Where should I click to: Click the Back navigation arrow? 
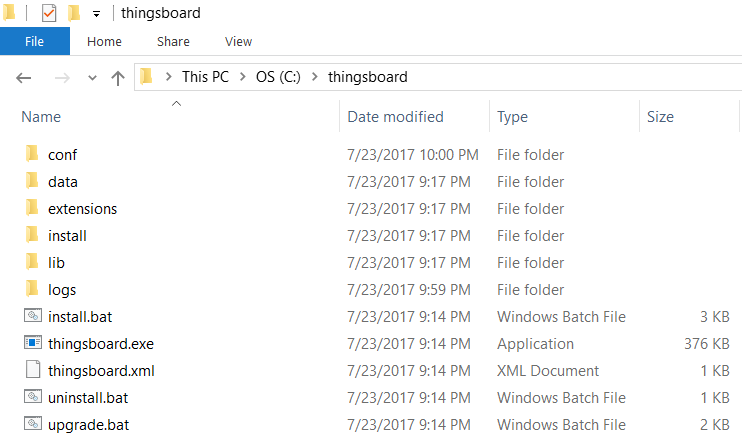click(25, 77)
